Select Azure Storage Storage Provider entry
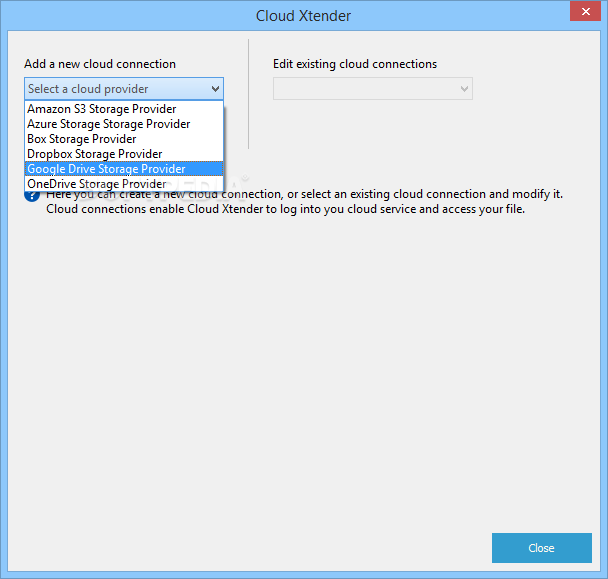This screenshot has width=608, height=579. tap(124, 124)
